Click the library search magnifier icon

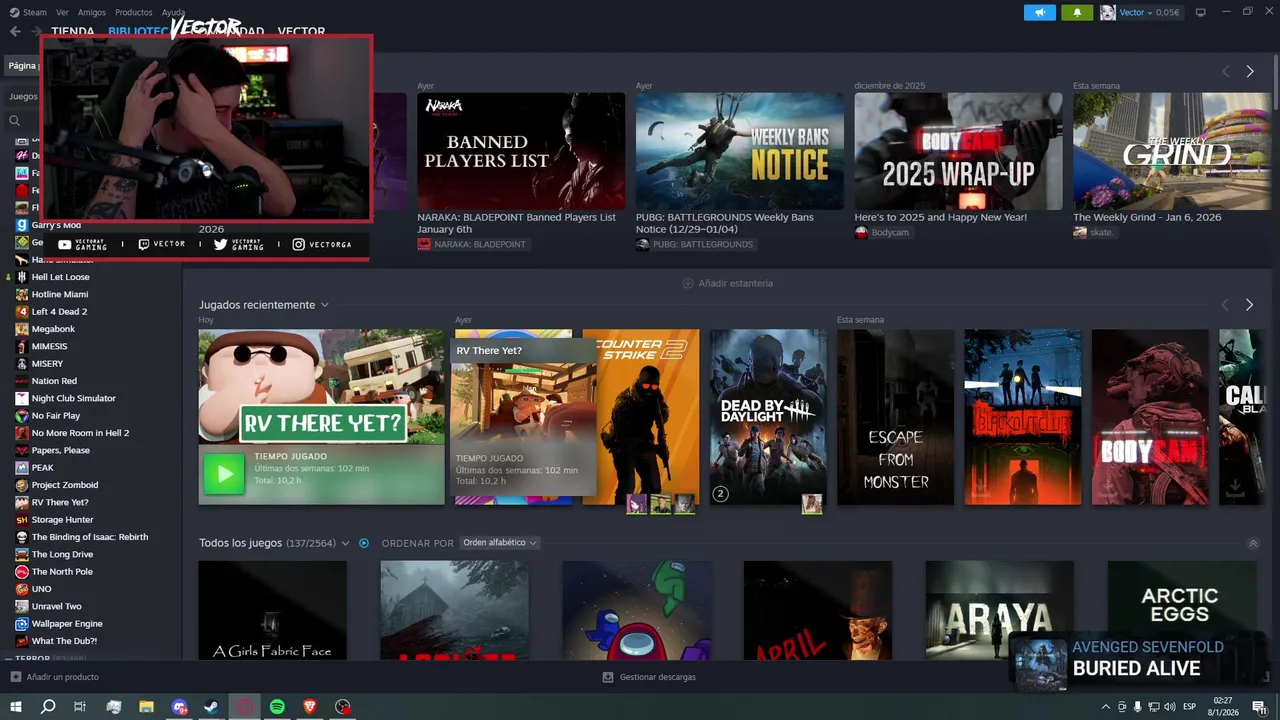coord(15,120)
